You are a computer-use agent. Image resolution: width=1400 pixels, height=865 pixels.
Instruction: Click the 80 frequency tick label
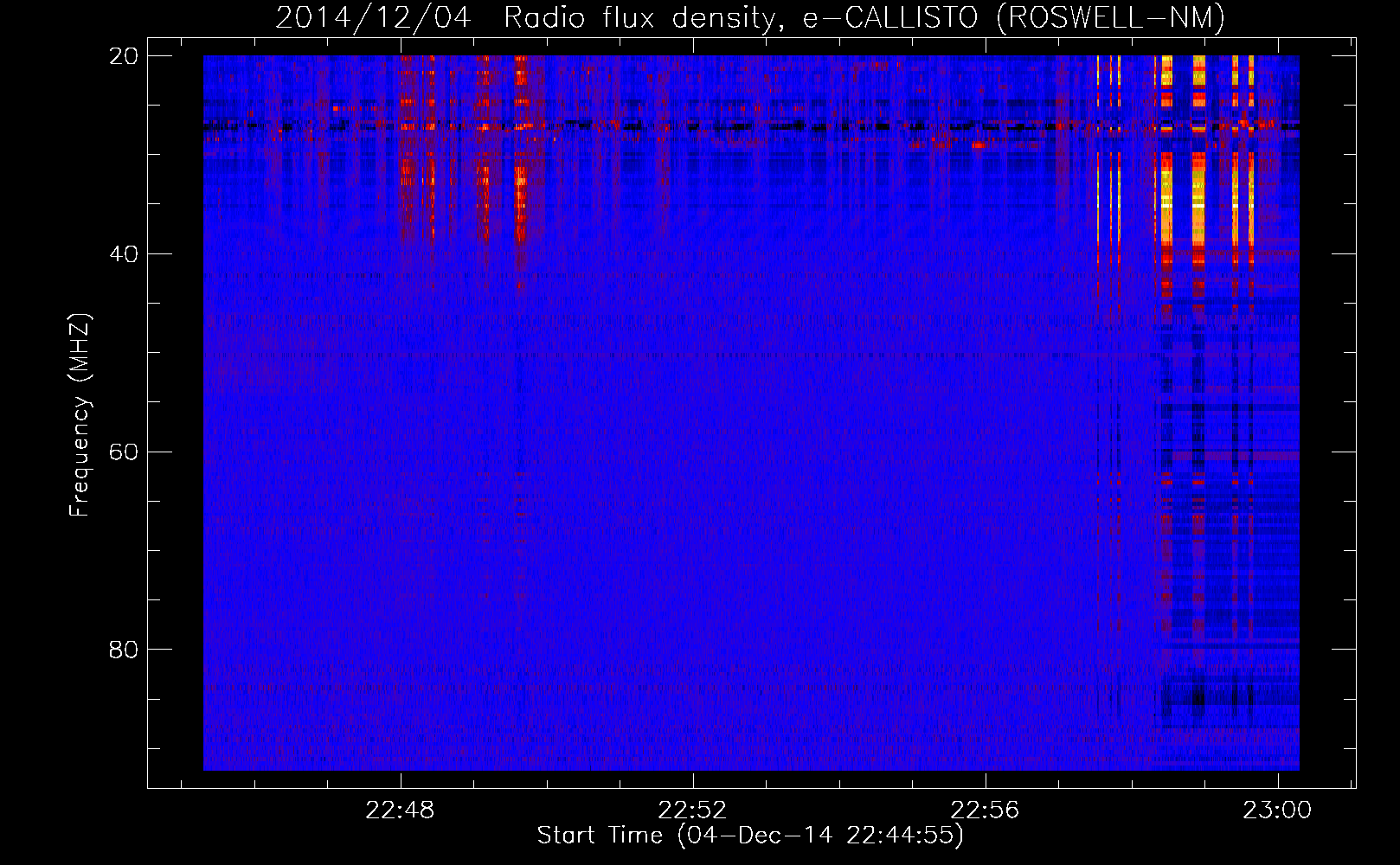124,650
